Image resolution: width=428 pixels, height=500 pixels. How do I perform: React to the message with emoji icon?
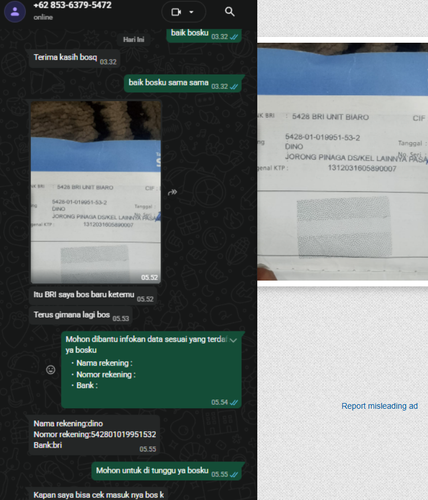51,370
